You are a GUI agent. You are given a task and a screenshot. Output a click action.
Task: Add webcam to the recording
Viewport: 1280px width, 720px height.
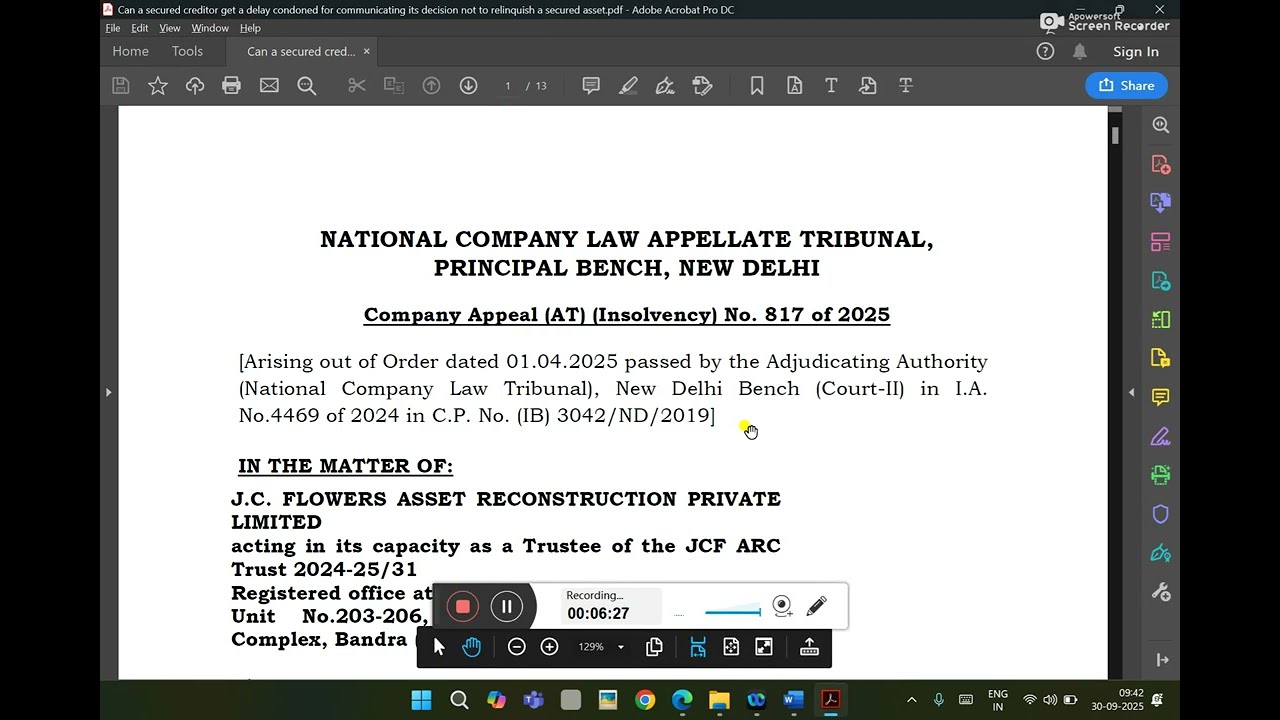(x=783, y=606)
